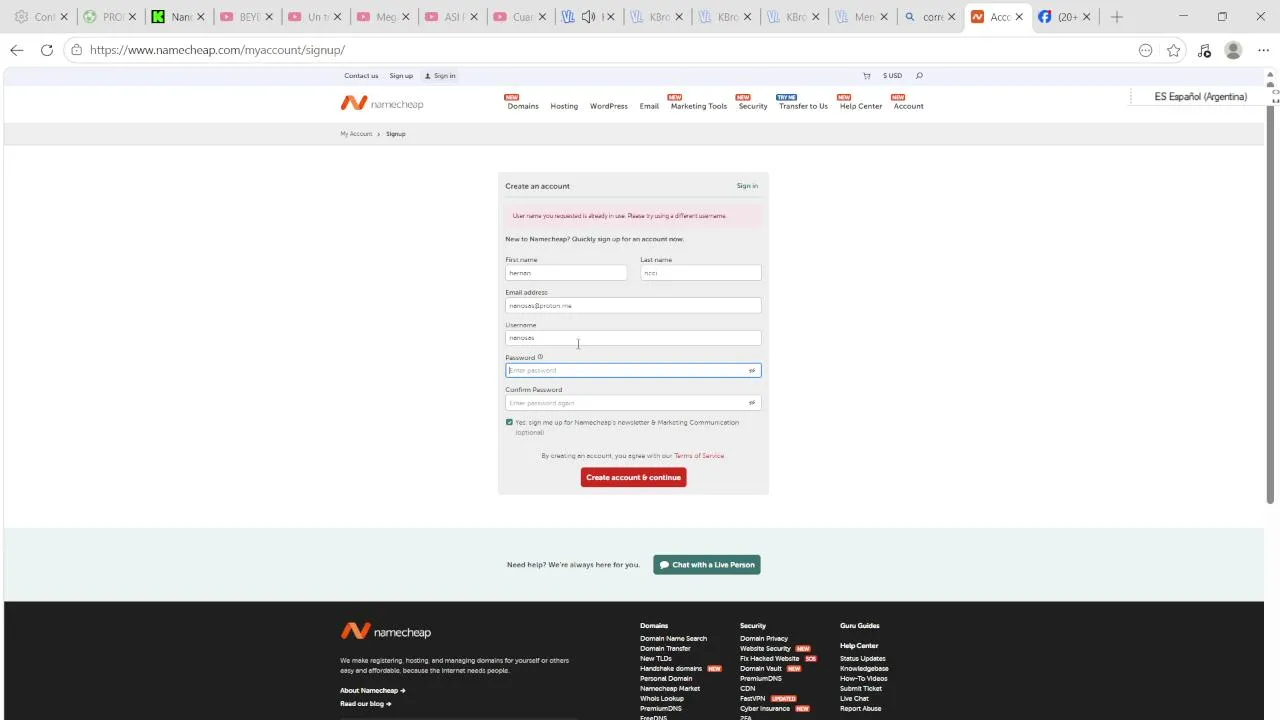Screen dimensions: 1280x720
Task: Click the browser address bar URL
Action: [217, 50]
